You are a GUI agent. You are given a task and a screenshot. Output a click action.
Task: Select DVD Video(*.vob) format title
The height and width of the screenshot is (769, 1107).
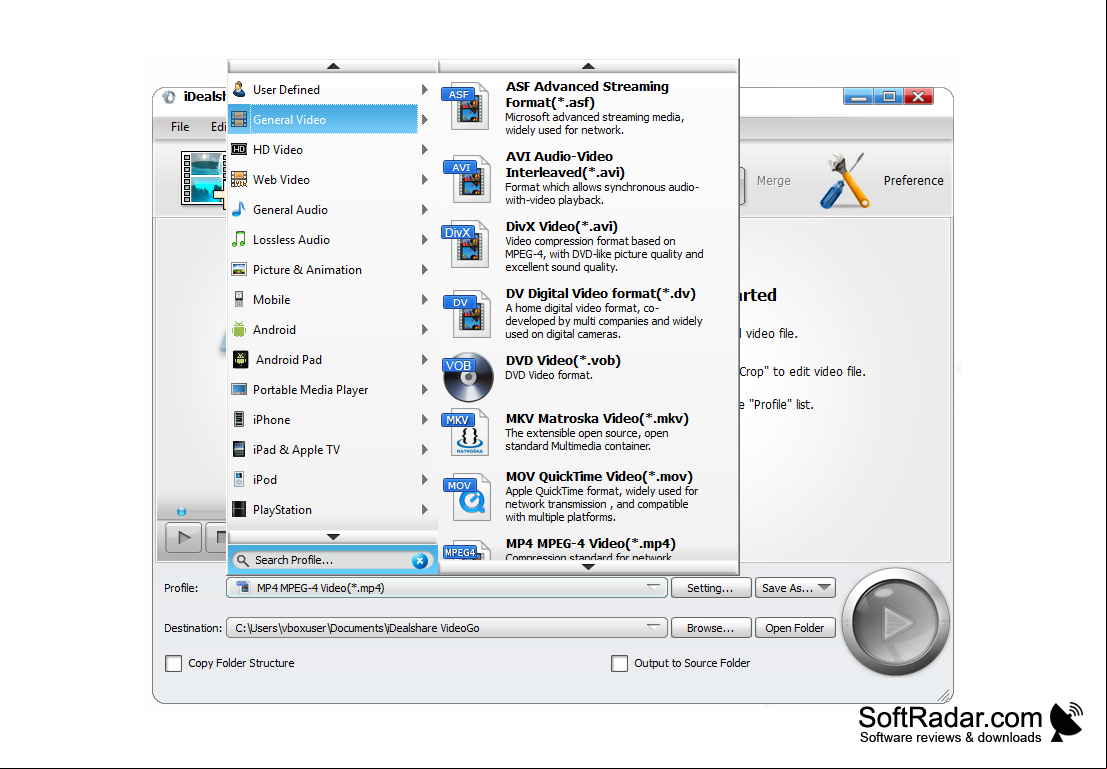pyautogui.click(x=563, y=360)
